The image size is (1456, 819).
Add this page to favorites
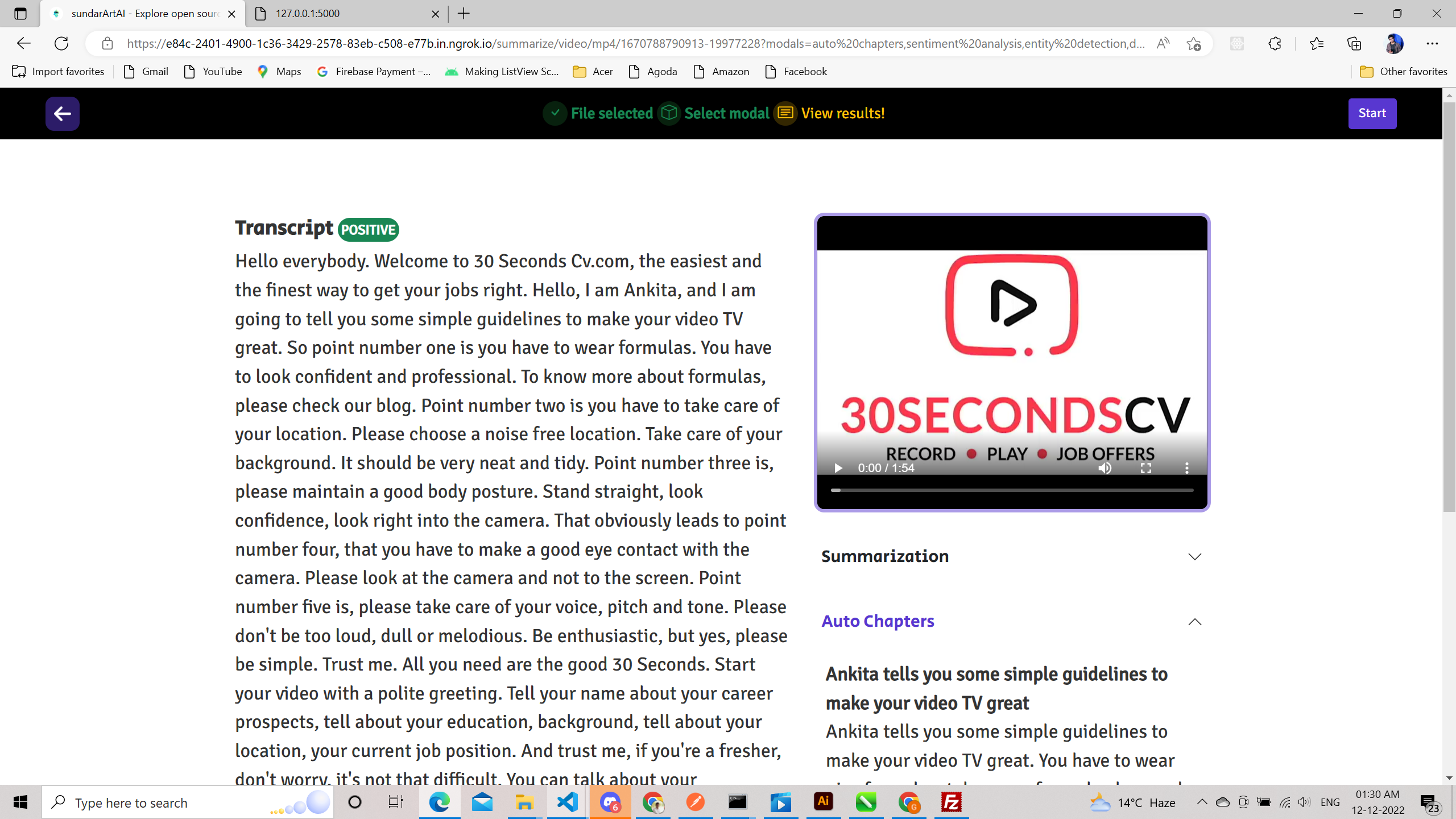click(1193, 44)
